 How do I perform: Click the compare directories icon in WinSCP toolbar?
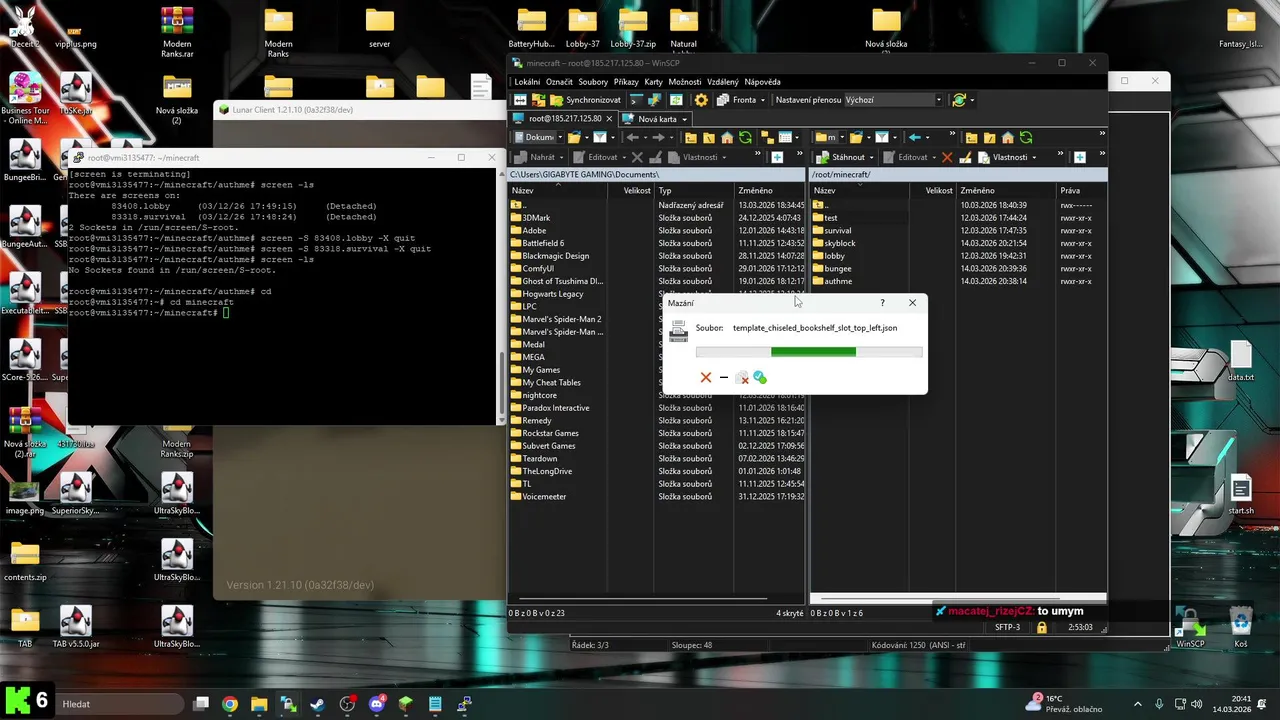pyautogui.click(x=520, y=100)
